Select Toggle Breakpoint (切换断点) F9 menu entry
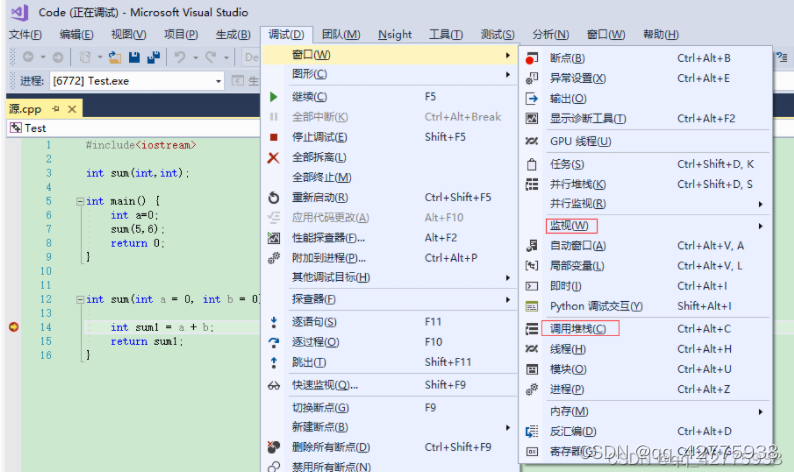This screenshot has height=472, width=794. (390, 408)
